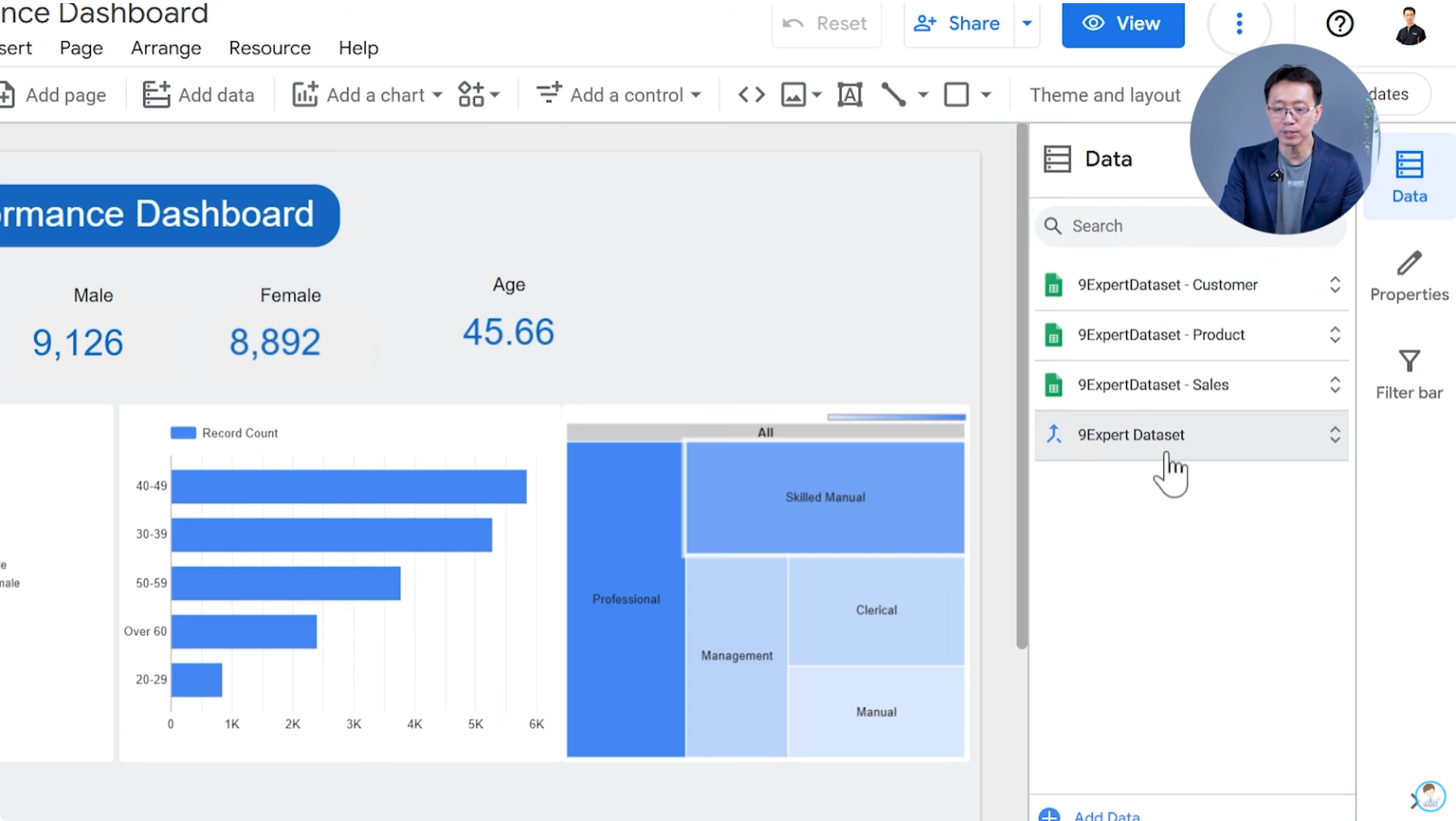Screen dimensions: 1456x821
Task: Open the three-dot more options menu
Action: (1239, 24)
